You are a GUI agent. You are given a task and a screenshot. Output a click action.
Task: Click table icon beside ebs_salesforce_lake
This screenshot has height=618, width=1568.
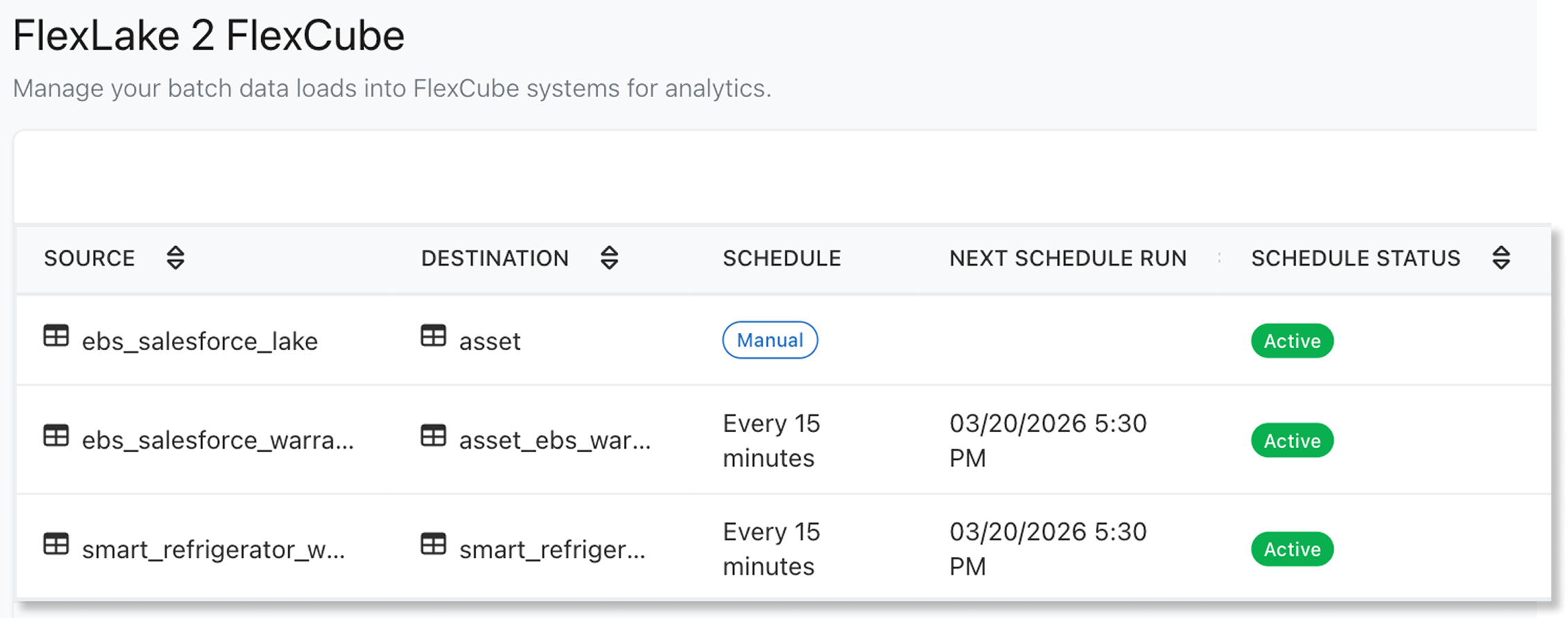pyautogui.click(x=56, y=336)
